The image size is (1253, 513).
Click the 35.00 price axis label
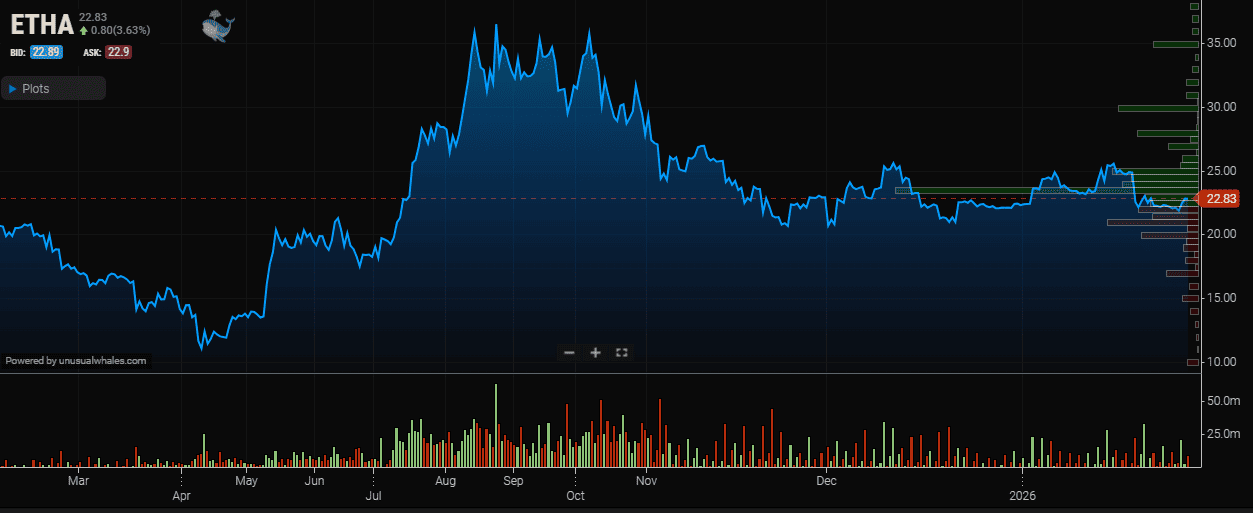(1222, 43)
